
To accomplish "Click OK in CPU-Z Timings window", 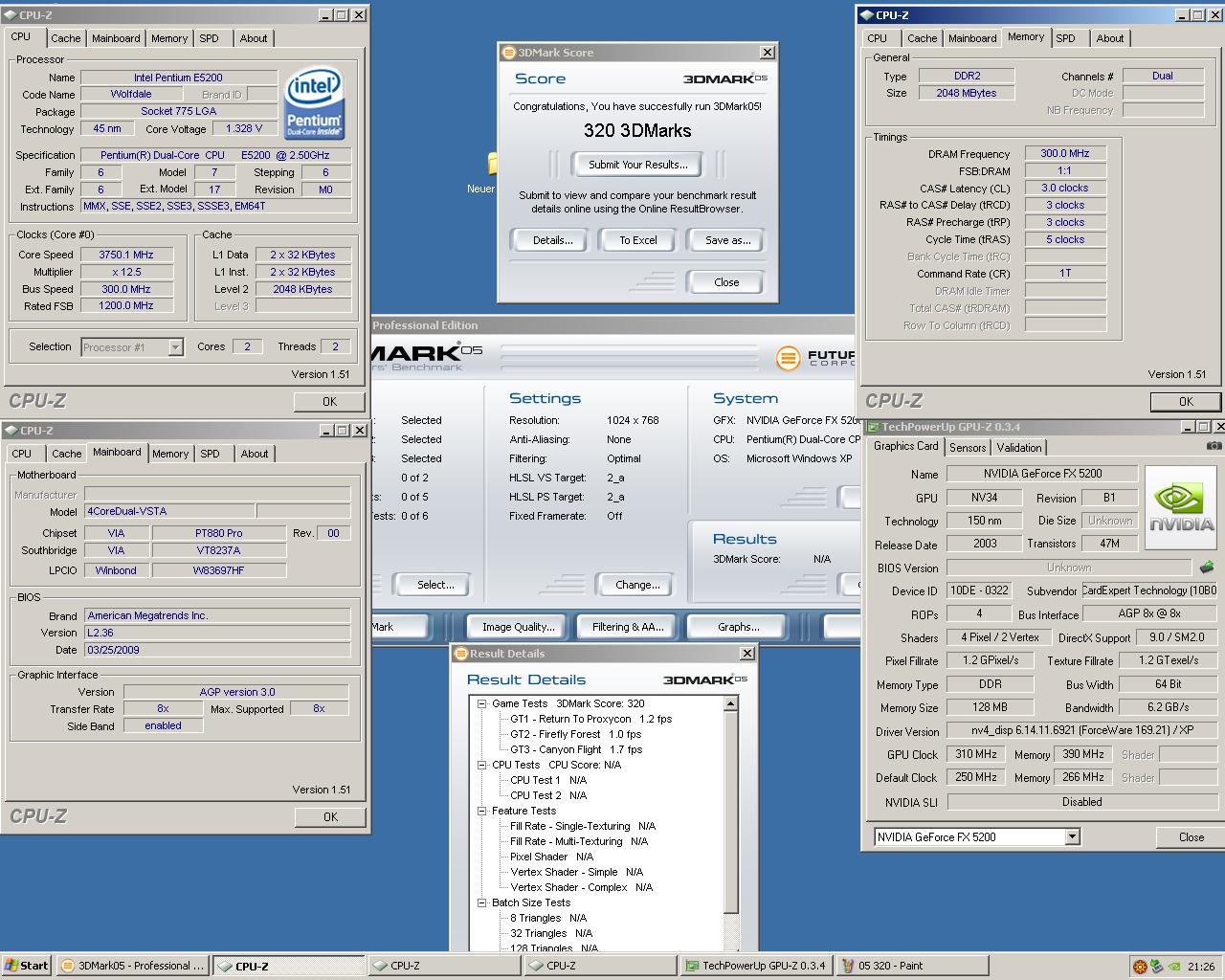I will pyautogui.click(x=1186, y=401).
